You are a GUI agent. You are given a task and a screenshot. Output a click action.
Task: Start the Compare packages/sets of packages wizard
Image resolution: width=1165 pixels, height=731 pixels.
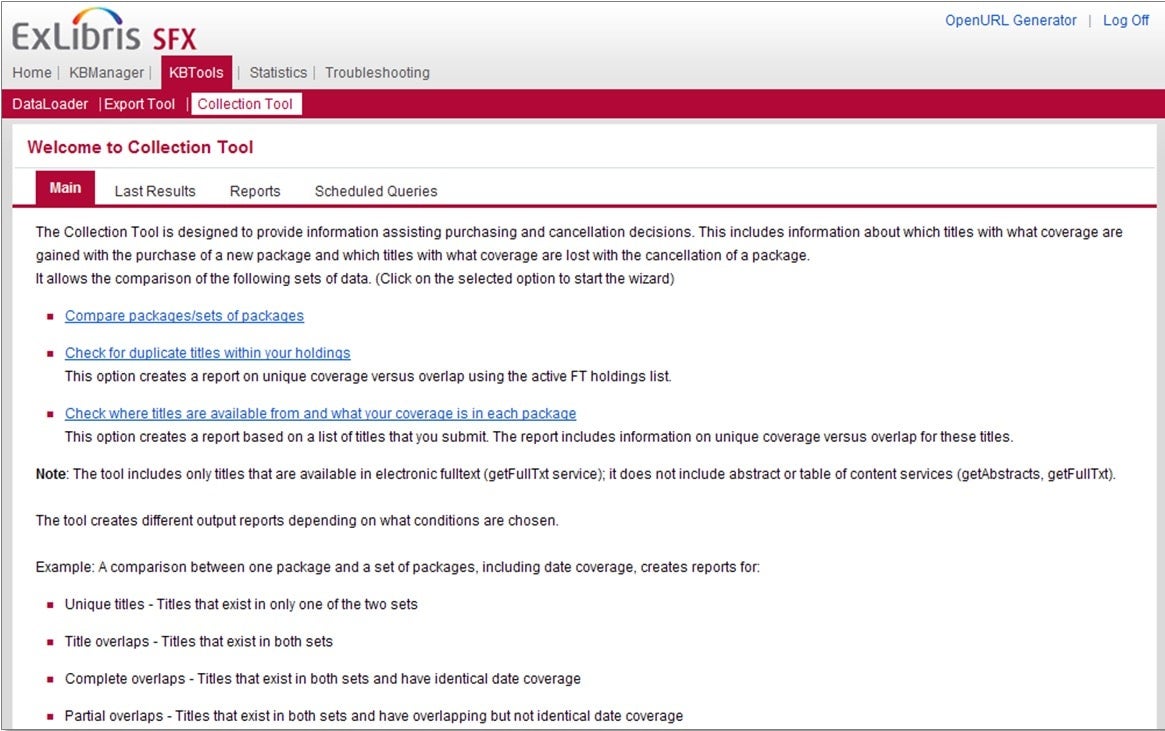pyautogui.click(x=184, y=316)
